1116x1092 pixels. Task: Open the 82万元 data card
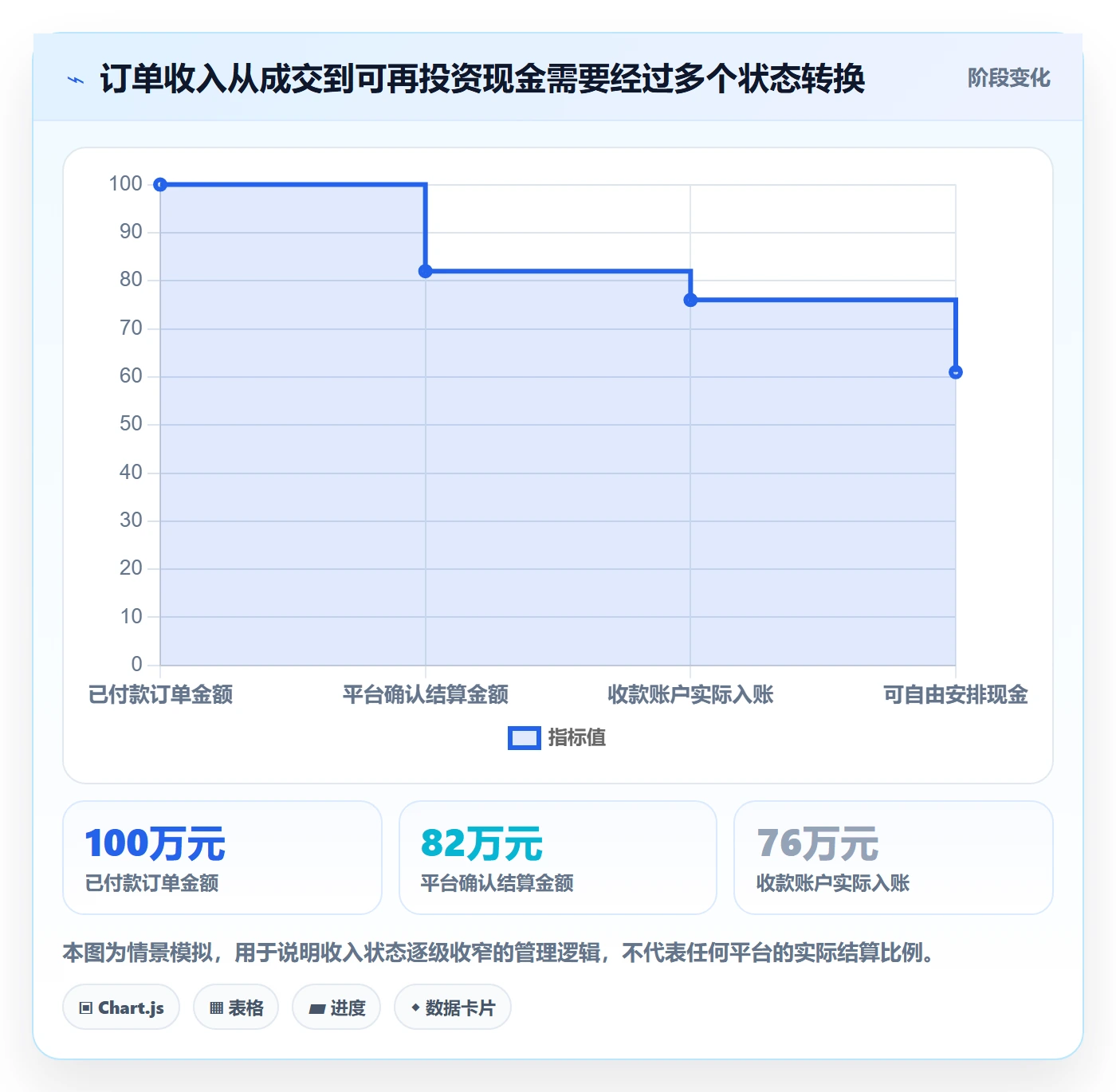click(558, 858)
